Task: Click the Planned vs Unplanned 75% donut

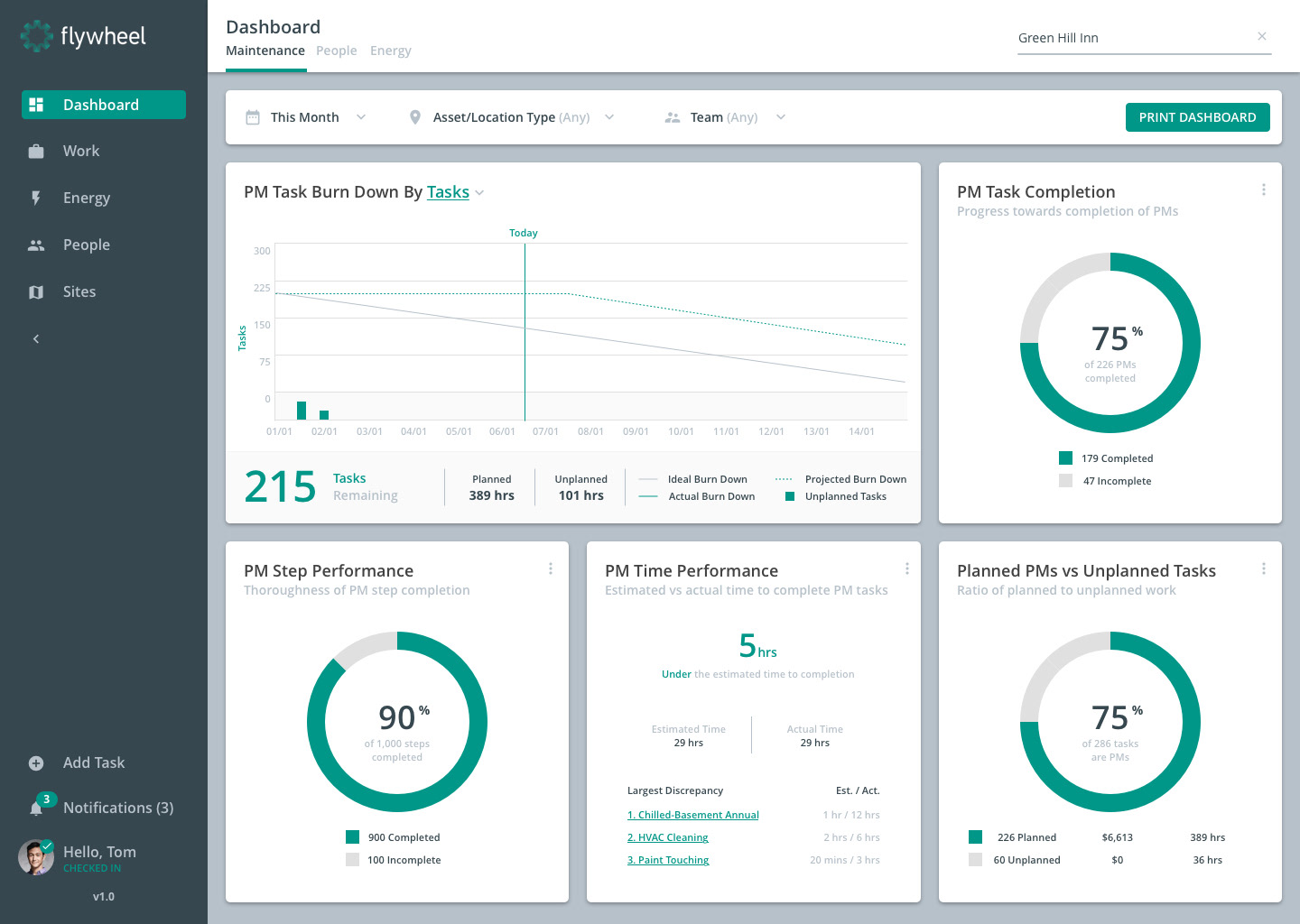Action: tap(1110, 722)
